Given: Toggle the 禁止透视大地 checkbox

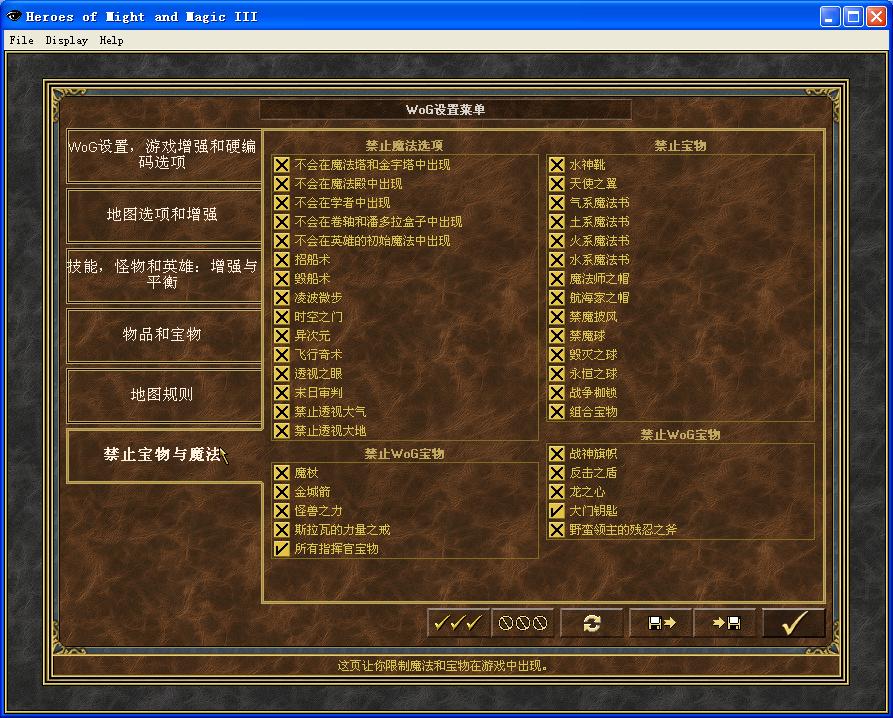Looking at the screenshot, I should 281,430.
